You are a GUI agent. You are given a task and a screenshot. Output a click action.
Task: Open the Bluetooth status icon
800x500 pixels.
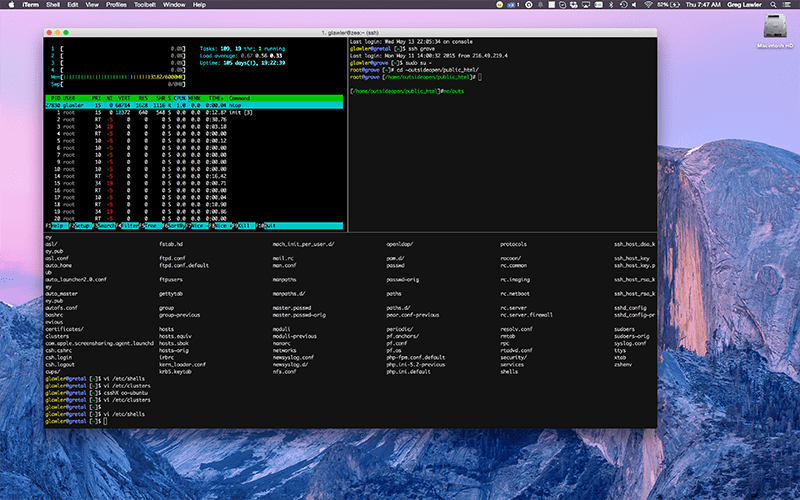(611, 5)
